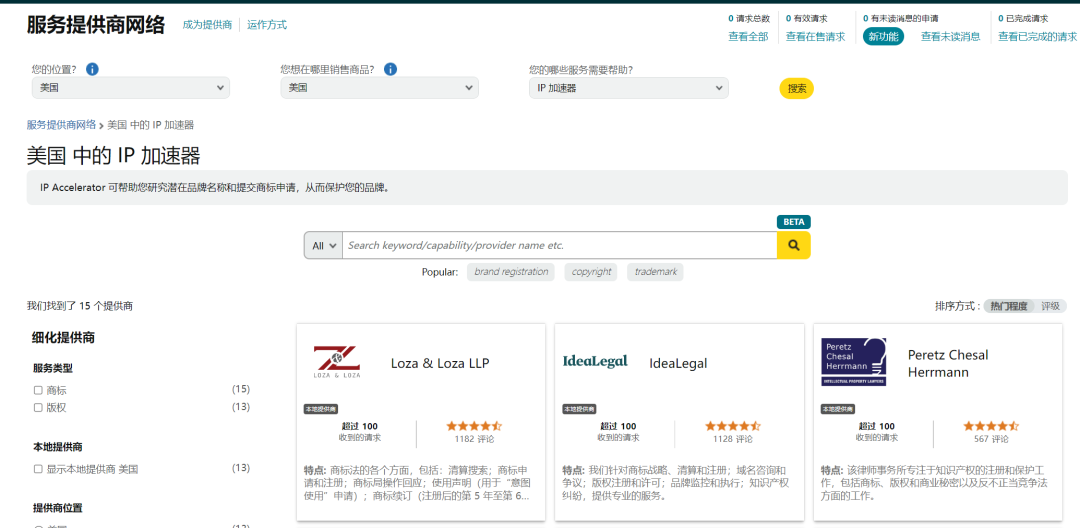Viewport: 1080px width, 528px height.
Task: Click the brand registration popular tag
Action: [511, 272]
